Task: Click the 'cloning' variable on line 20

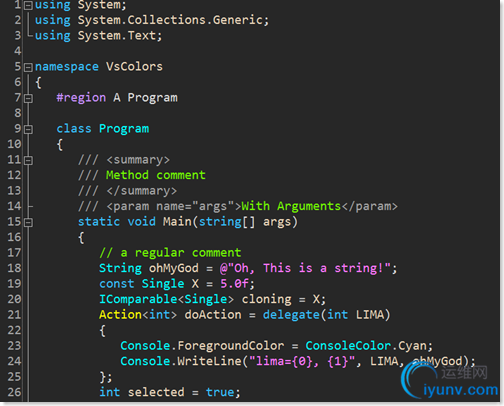Action: tap(266, 299)
